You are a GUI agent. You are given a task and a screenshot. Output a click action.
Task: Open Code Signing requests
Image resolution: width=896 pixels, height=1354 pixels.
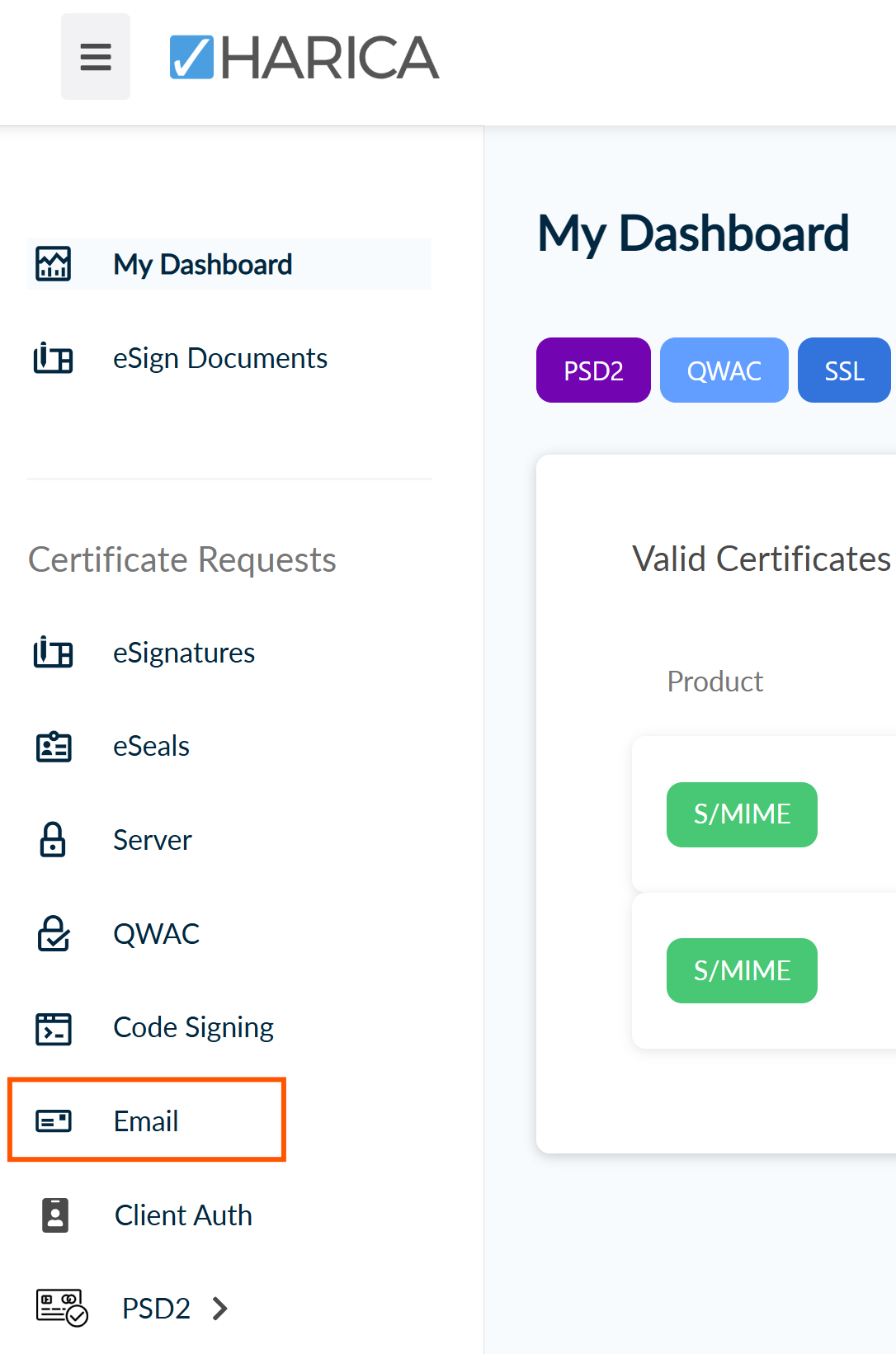point(194,1028)
